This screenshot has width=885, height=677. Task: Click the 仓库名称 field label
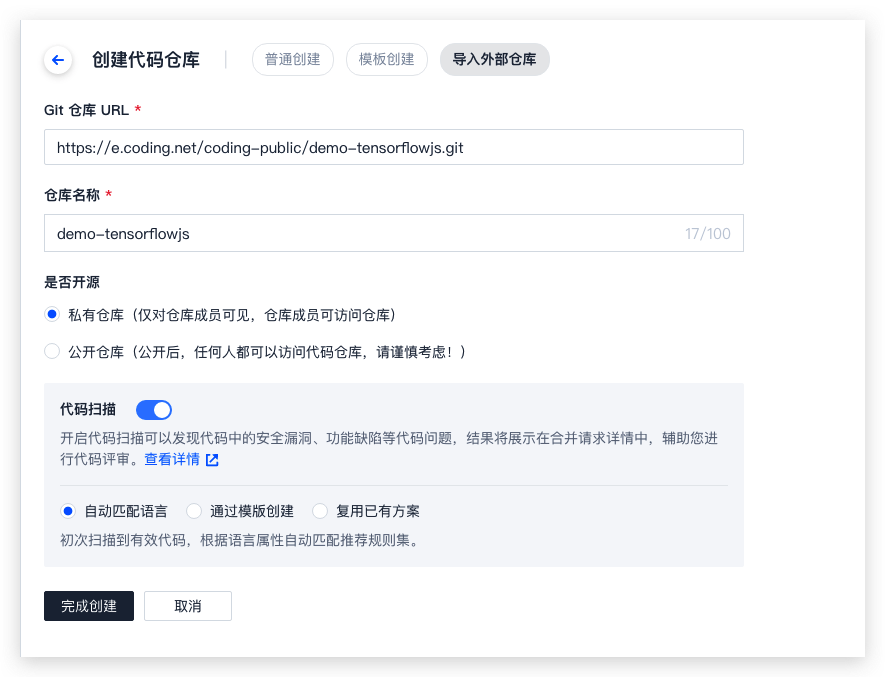(x=72, y=195)
